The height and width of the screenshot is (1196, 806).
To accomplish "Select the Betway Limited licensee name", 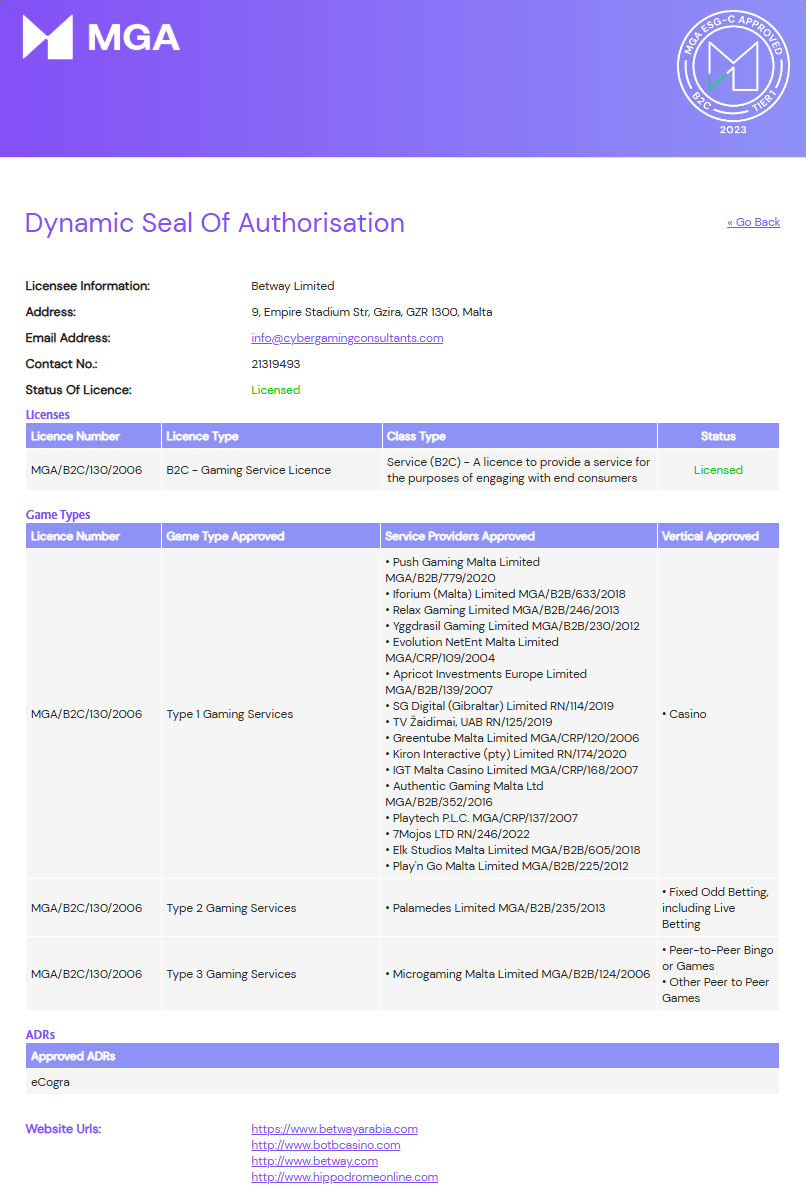I will tap(293, 286).
